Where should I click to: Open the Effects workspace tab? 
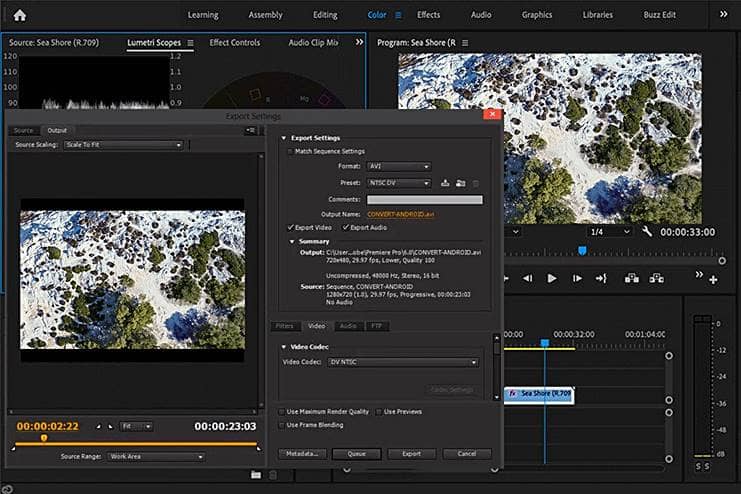(x=428, y=15)
